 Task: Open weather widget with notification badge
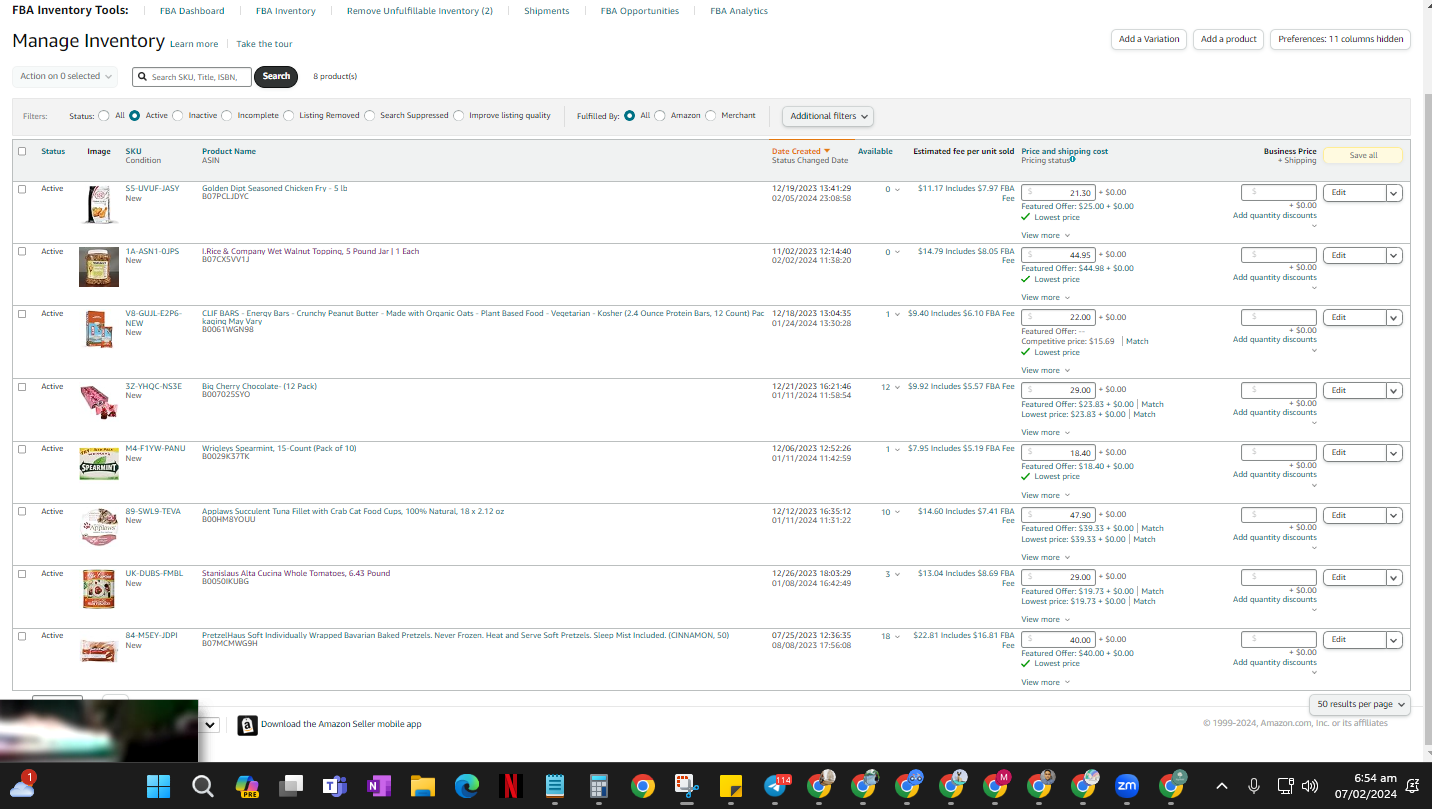click(x=22, y=785)
